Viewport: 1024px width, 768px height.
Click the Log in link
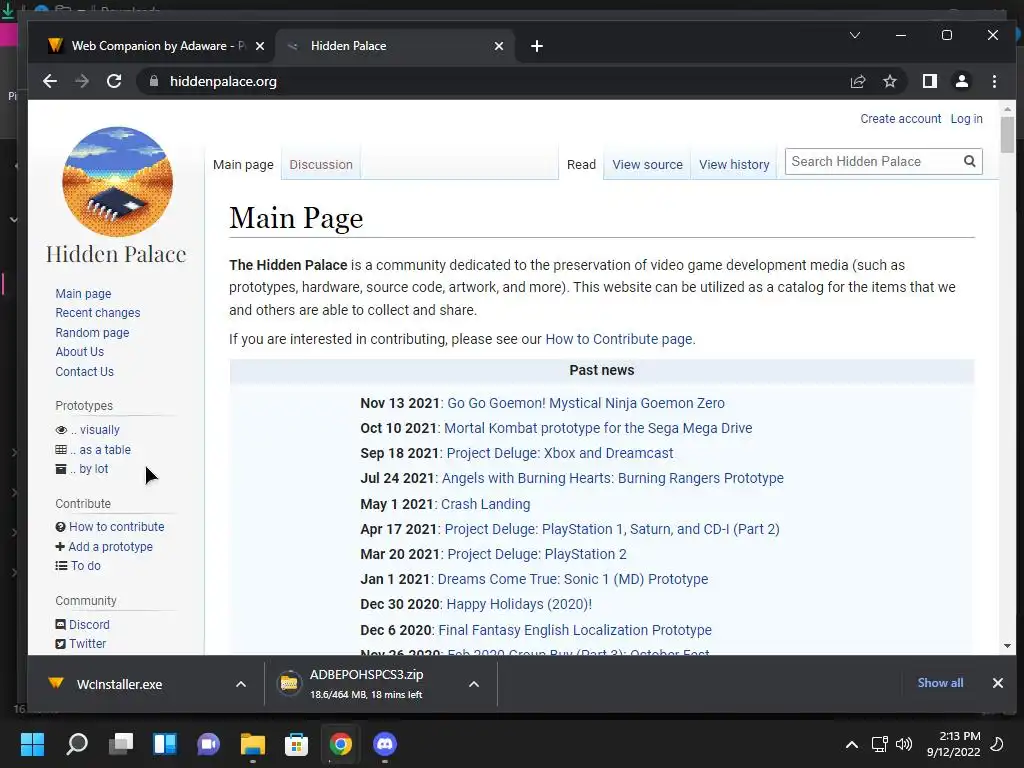pyautogui.click(x=967, y=119)
